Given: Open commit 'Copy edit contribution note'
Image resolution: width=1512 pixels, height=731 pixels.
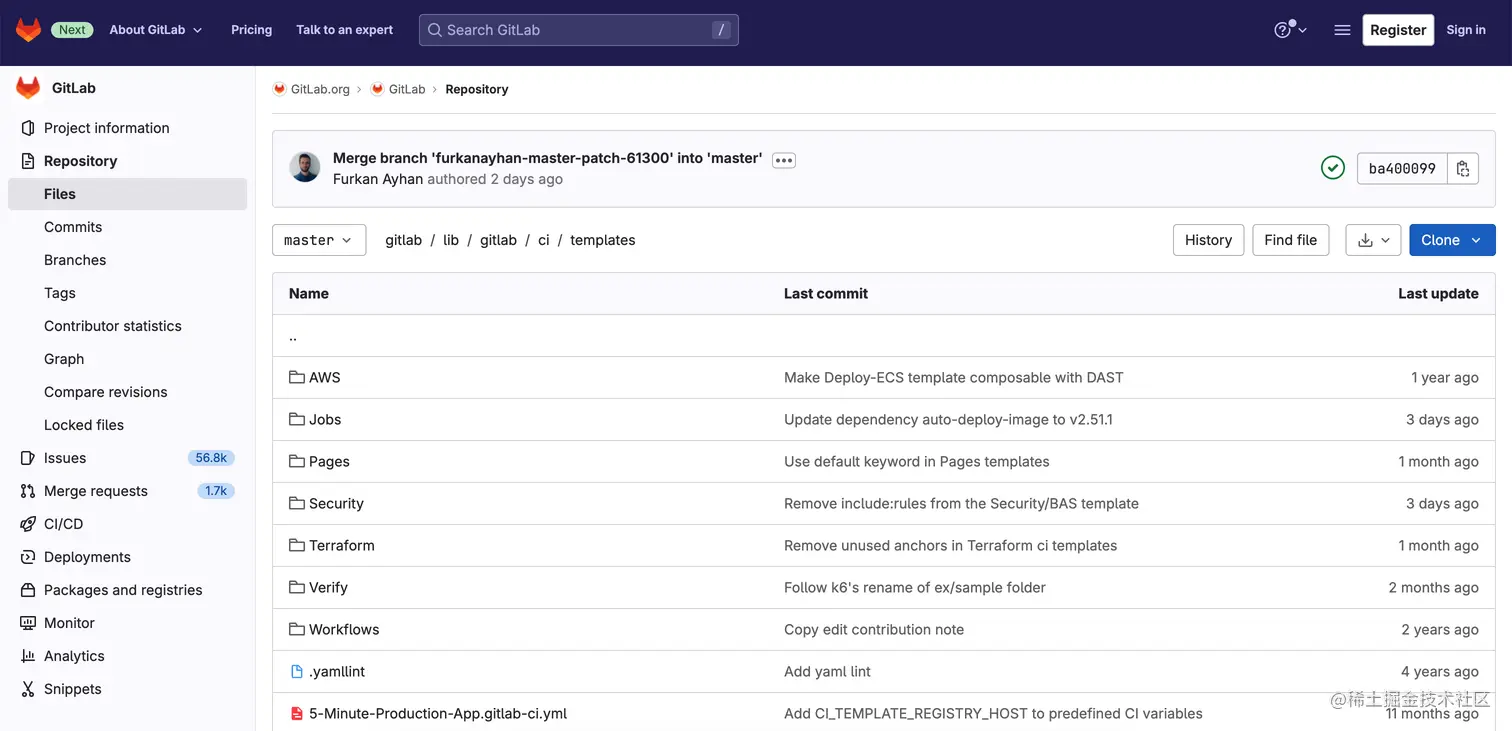Looking at the screenshot, I should 874,630.
